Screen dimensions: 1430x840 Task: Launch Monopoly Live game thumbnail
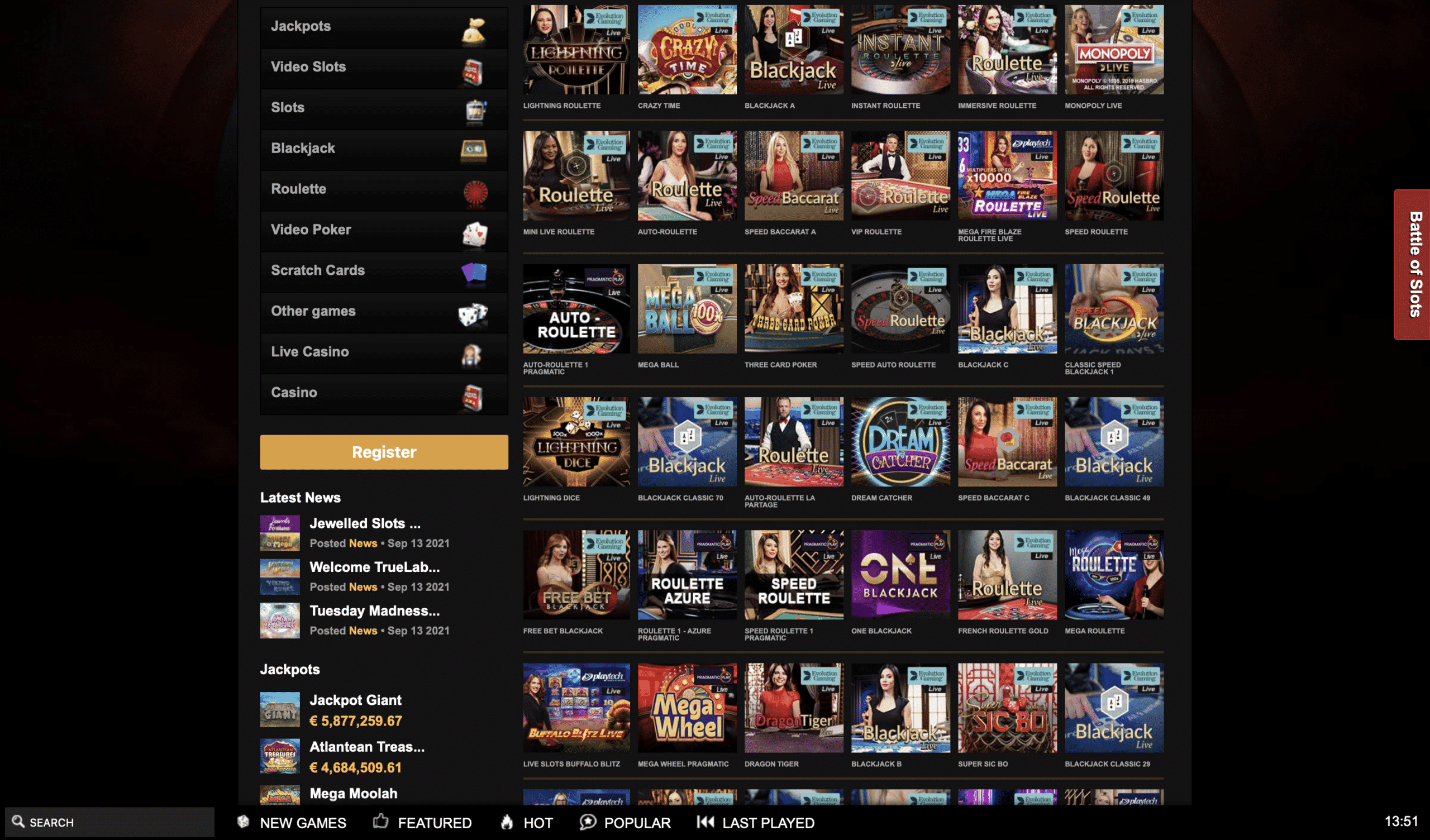pyautogui.click(x=1113, y=50)
